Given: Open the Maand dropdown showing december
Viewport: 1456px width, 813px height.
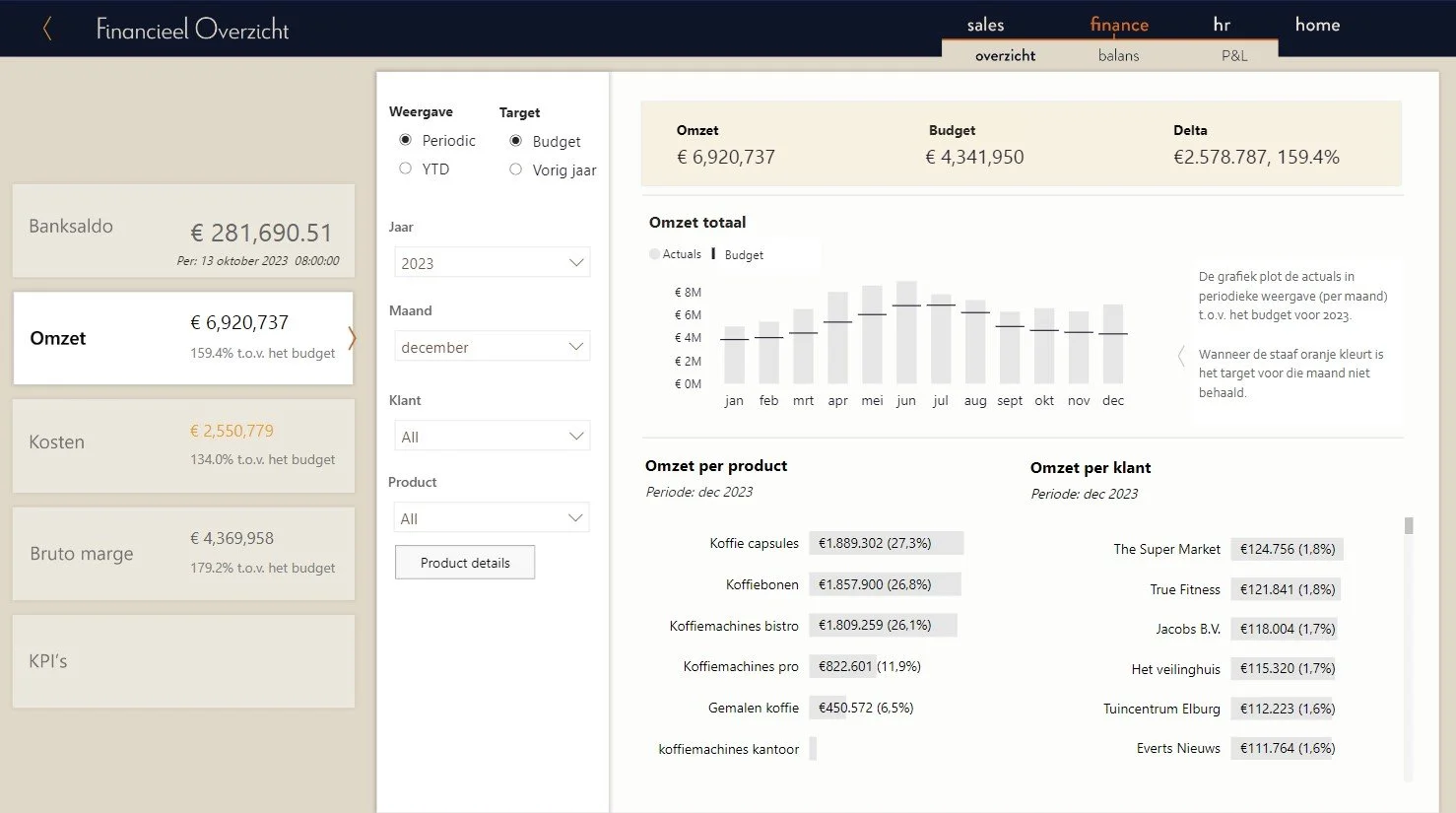Looking at the screenshot, I should [493, 347].
